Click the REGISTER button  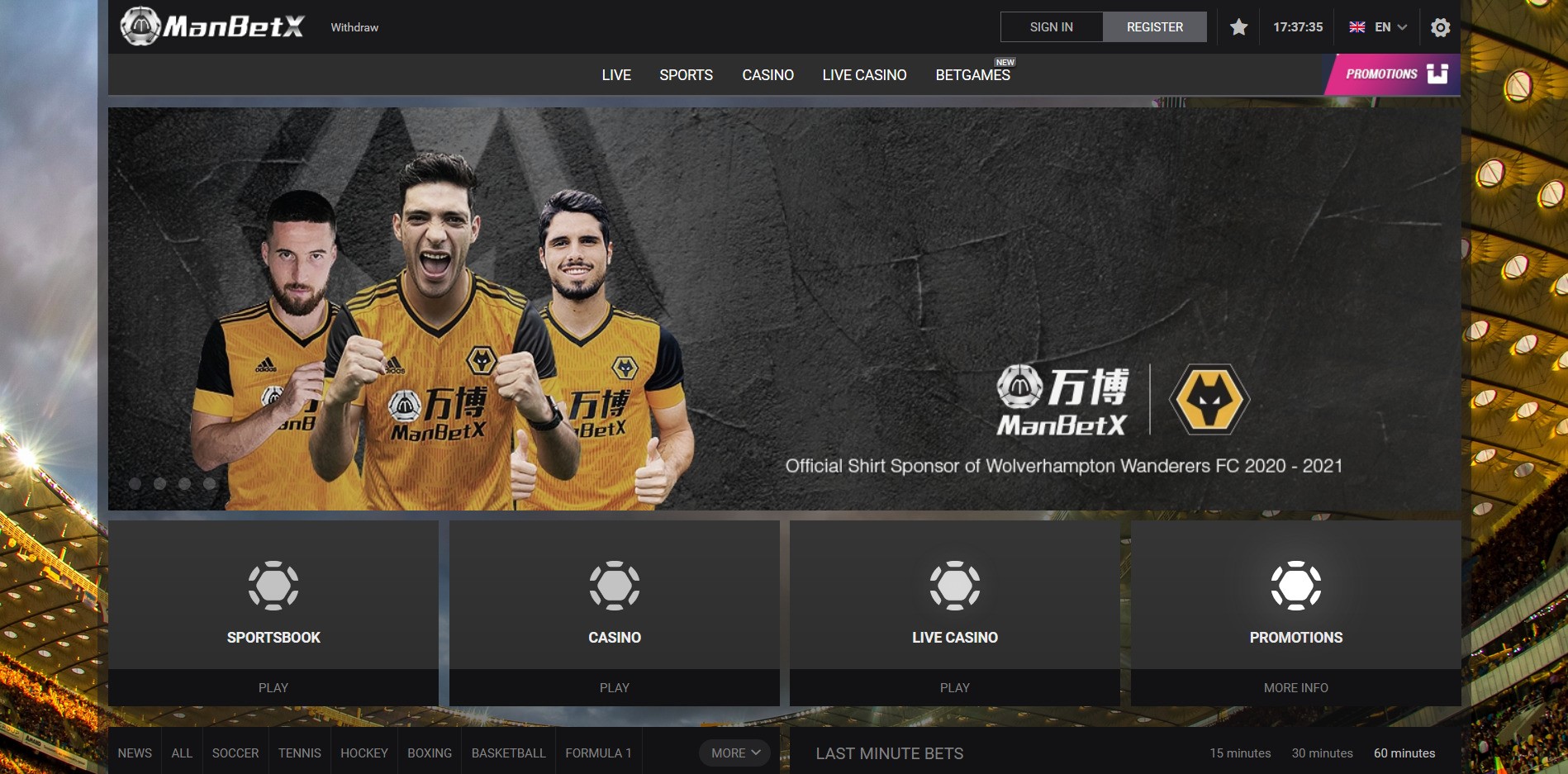click(x=1155, y=27)
